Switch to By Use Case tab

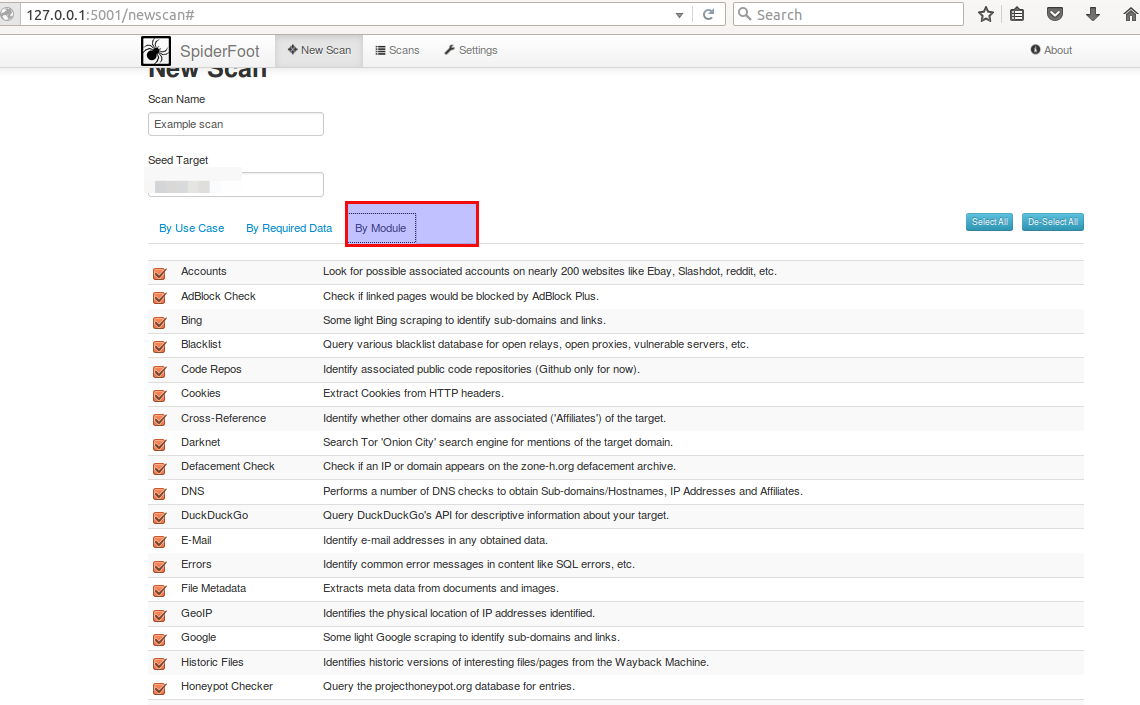(x=191, y=228)
